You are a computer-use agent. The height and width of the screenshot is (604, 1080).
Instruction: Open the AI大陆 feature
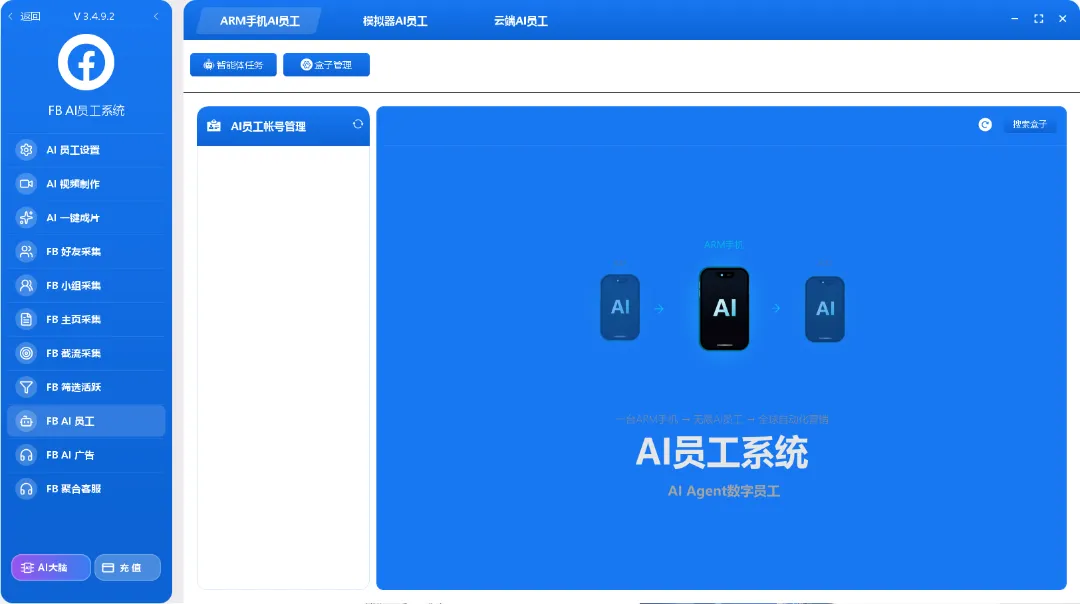pos(50,567)
